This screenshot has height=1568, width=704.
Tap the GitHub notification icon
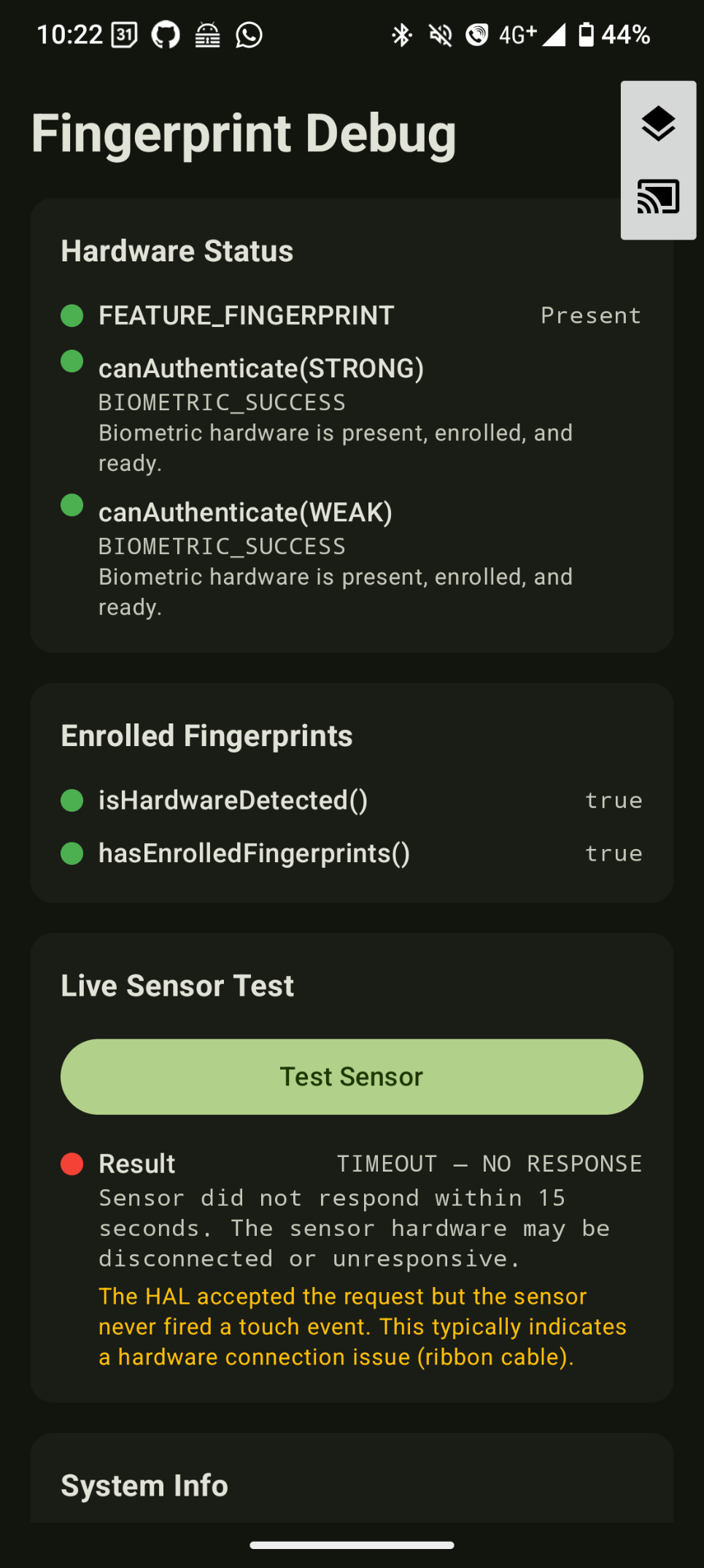(x=166, y=34)
